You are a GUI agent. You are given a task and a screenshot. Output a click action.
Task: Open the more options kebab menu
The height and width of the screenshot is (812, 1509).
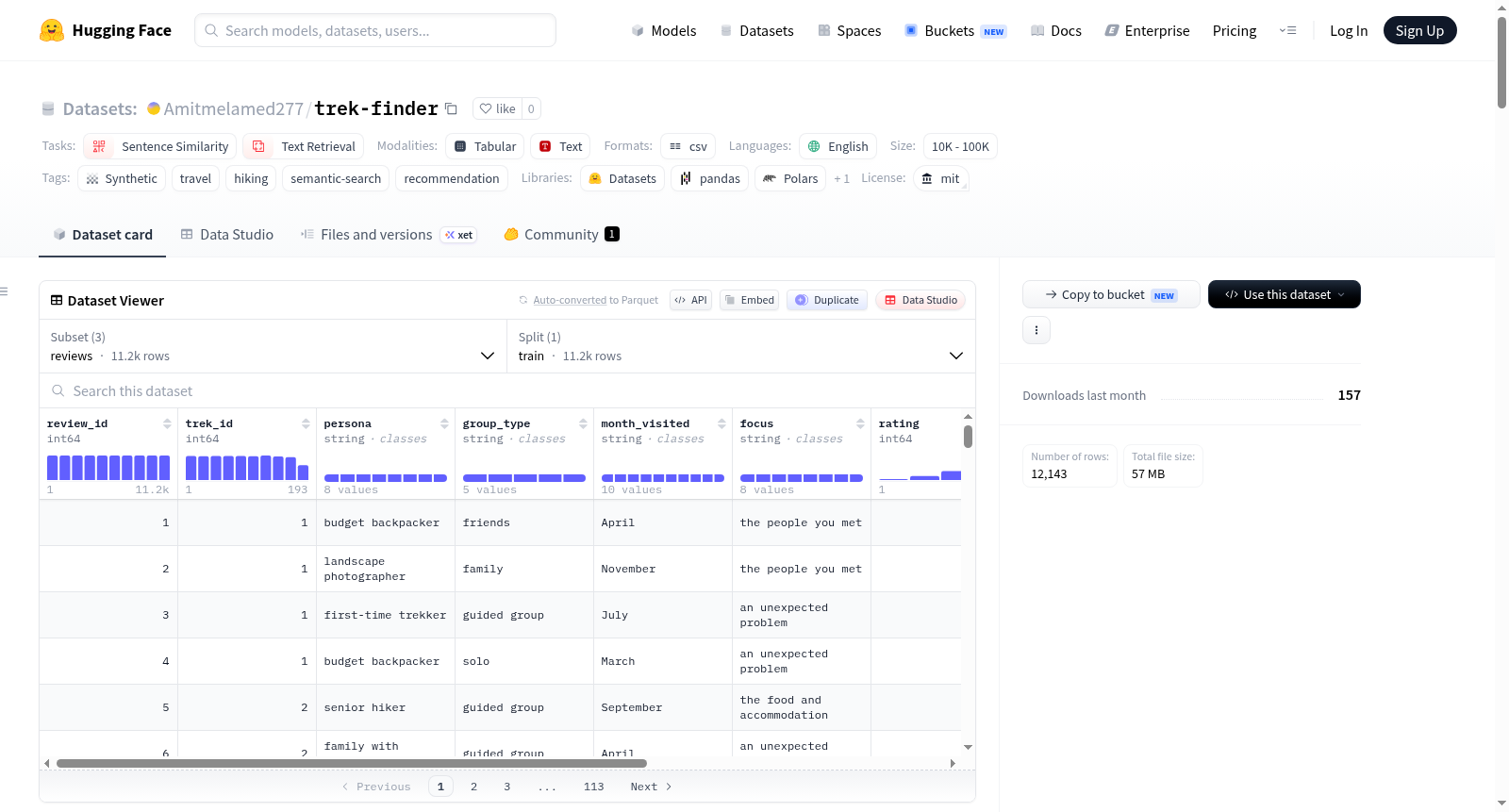coord(1036,330)
